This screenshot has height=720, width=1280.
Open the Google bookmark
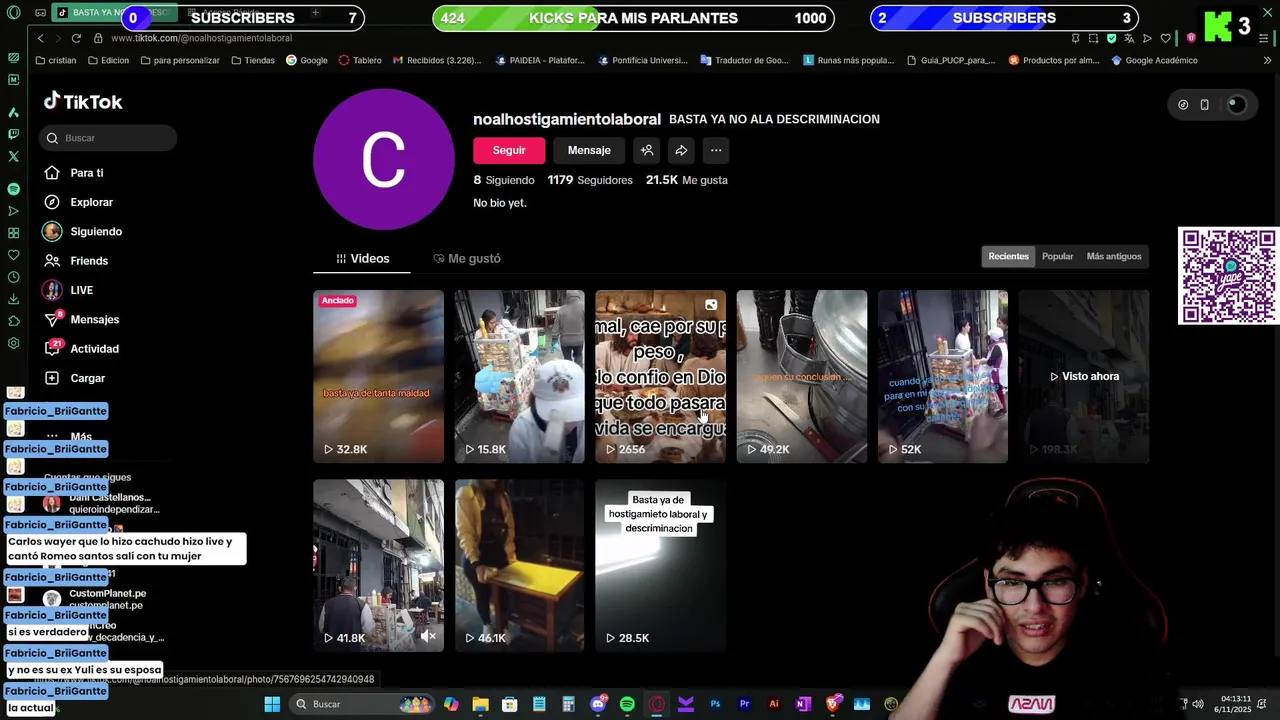[307, 60]
